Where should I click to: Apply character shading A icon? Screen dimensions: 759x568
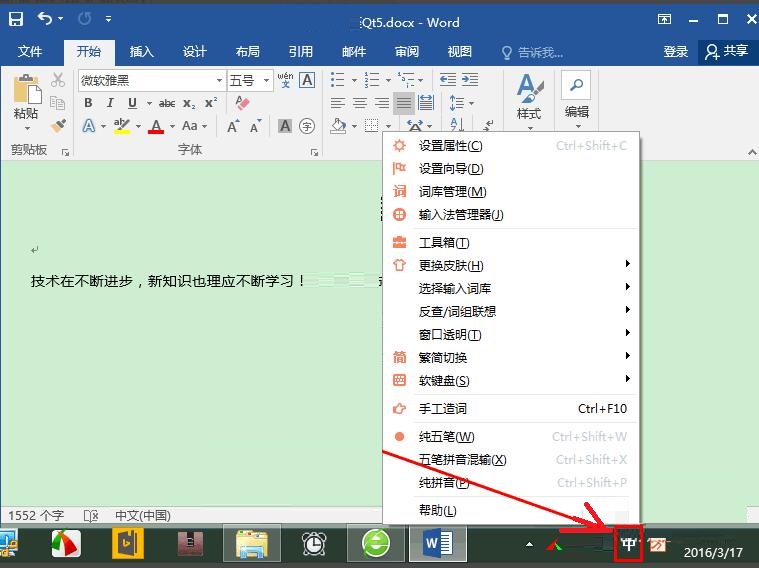click(285, 126)
